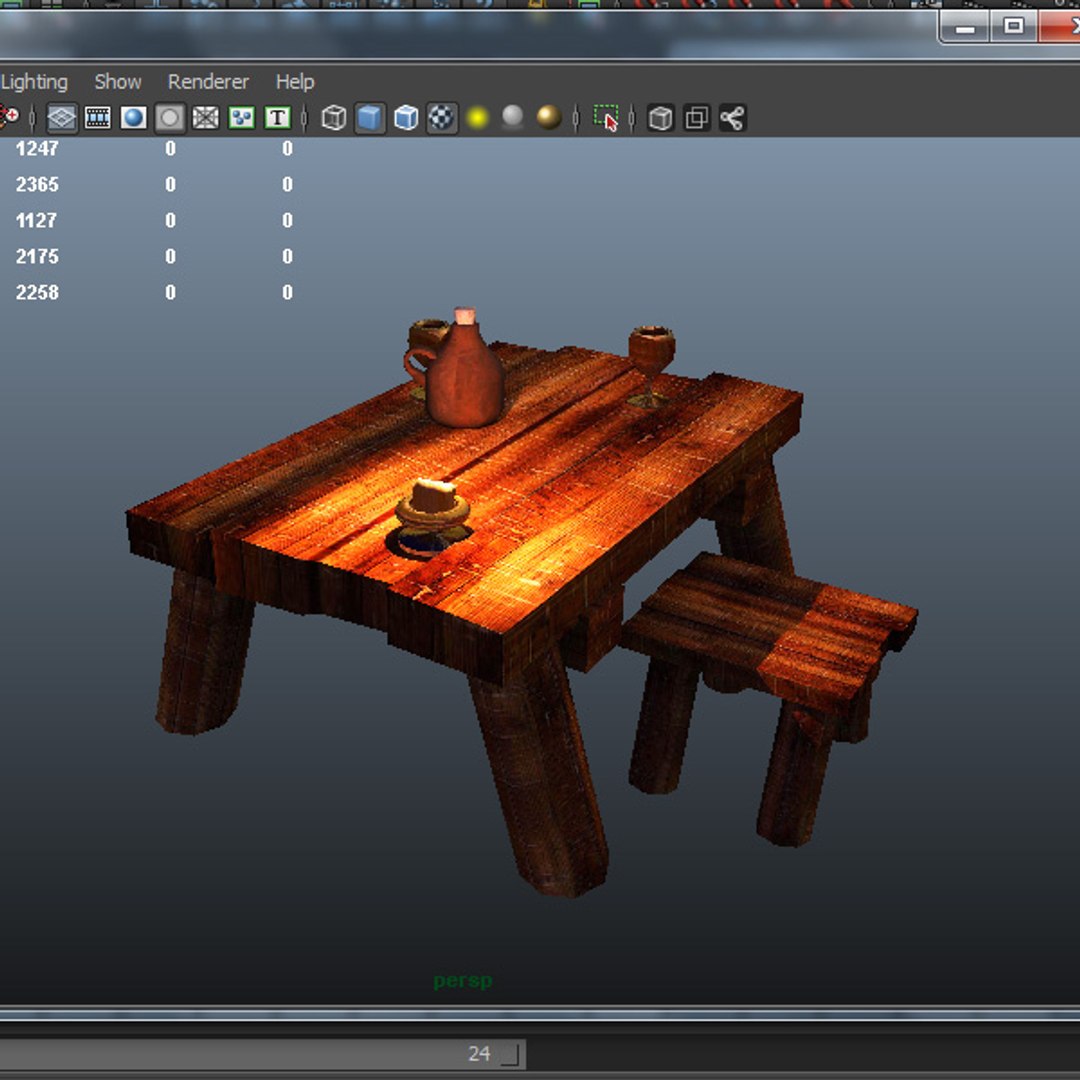Click the resolution gate blue sphere icon
The image size is (1080, 1080).
(134, 118)
